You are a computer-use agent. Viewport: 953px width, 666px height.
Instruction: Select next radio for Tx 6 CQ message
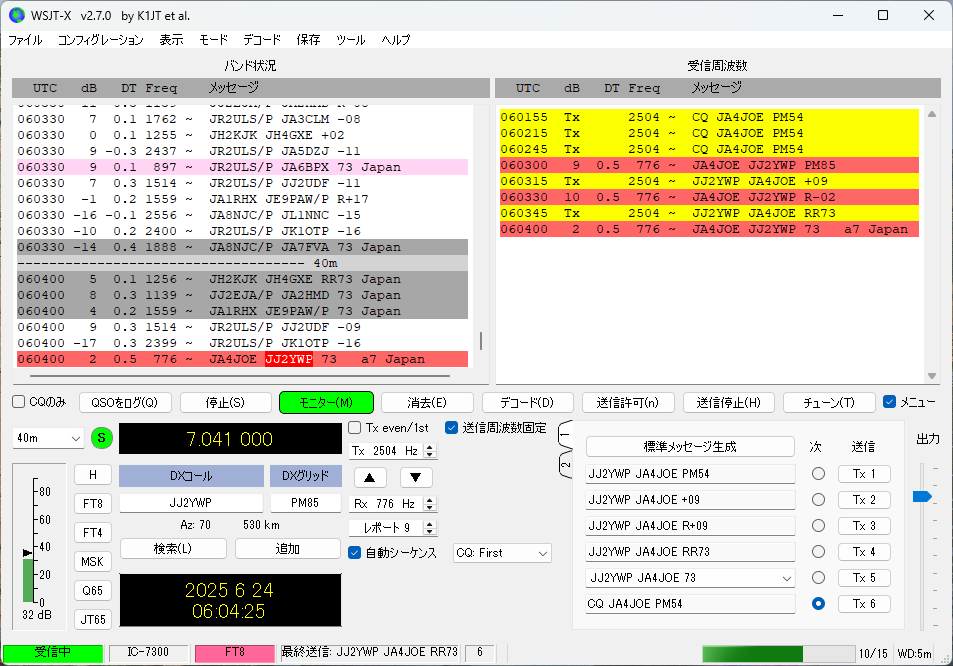coord(818,603)
